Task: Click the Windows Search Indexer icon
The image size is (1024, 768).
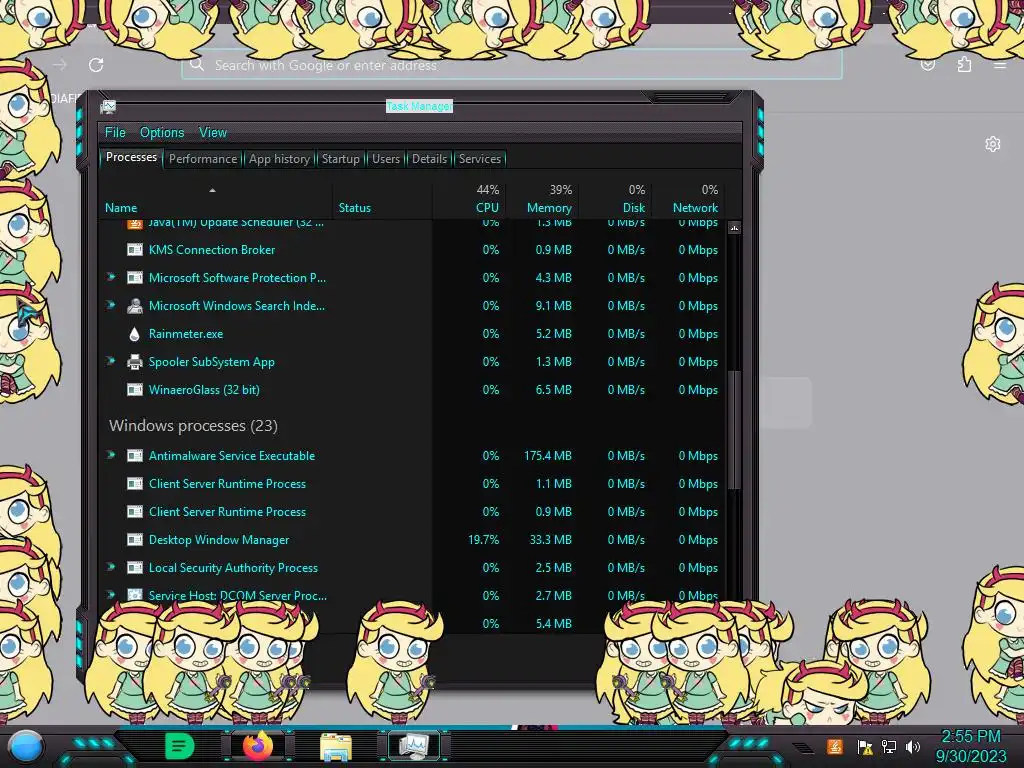Action: click(x=135, y=306)
